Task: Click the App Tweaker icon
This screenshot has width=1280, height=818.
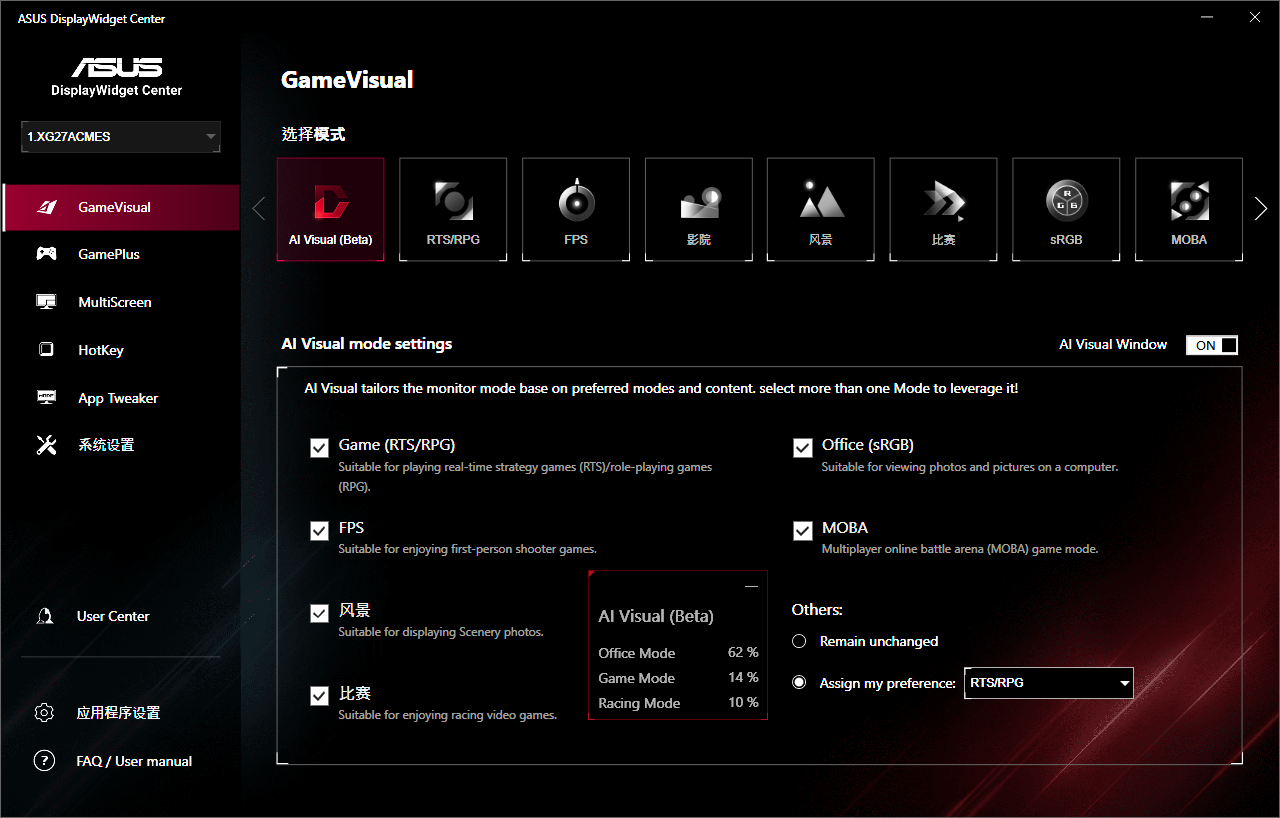Action: tap(46, 398)
